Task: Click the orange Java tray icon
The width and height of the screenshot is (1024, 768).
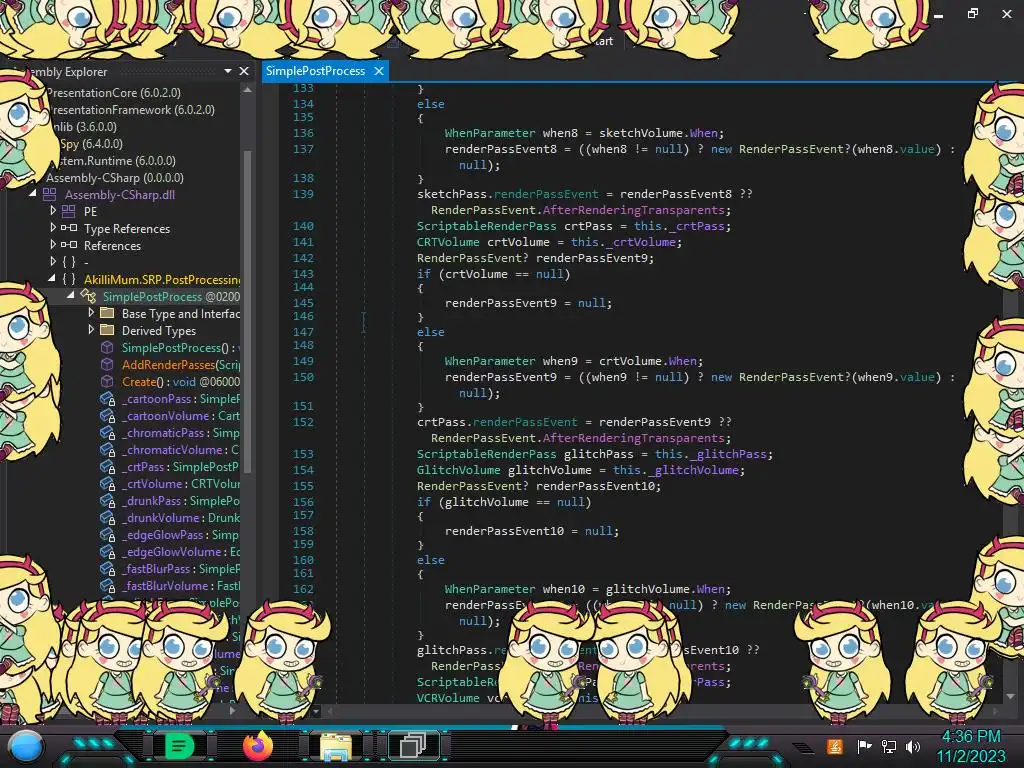Action: click(835, 746)
